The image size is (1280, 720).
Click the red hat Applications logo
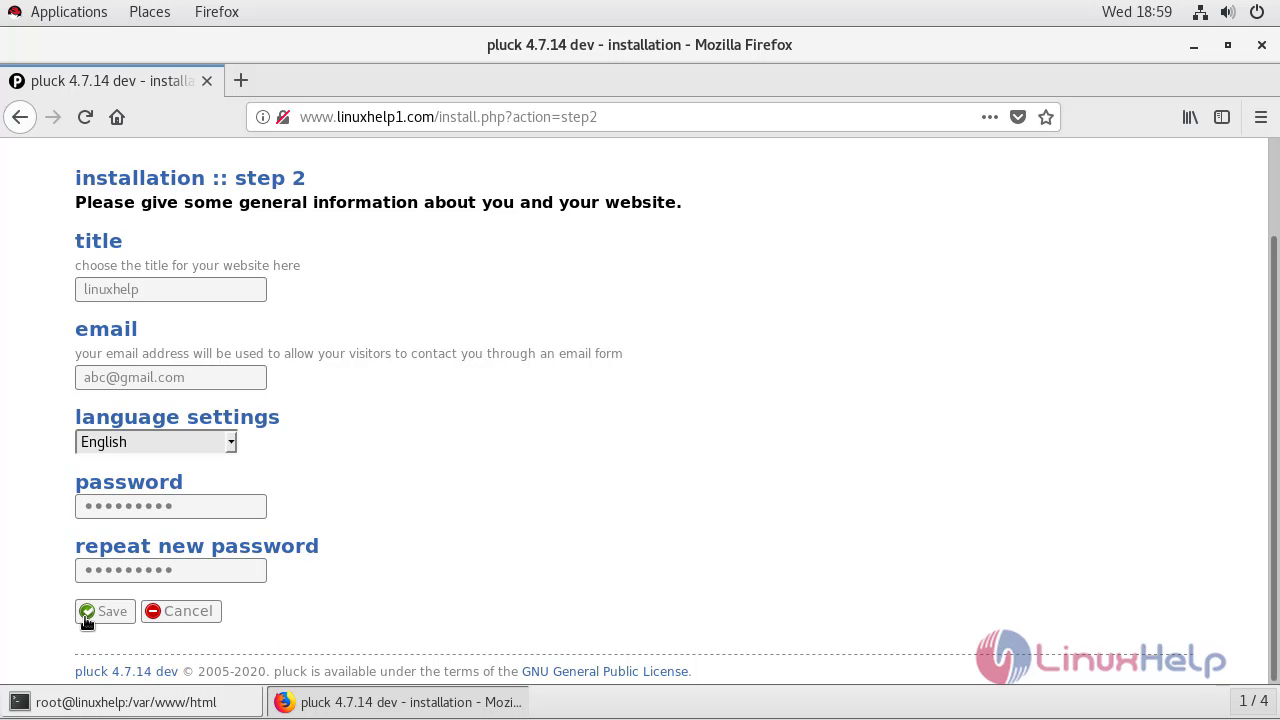[x=14, y=12]
